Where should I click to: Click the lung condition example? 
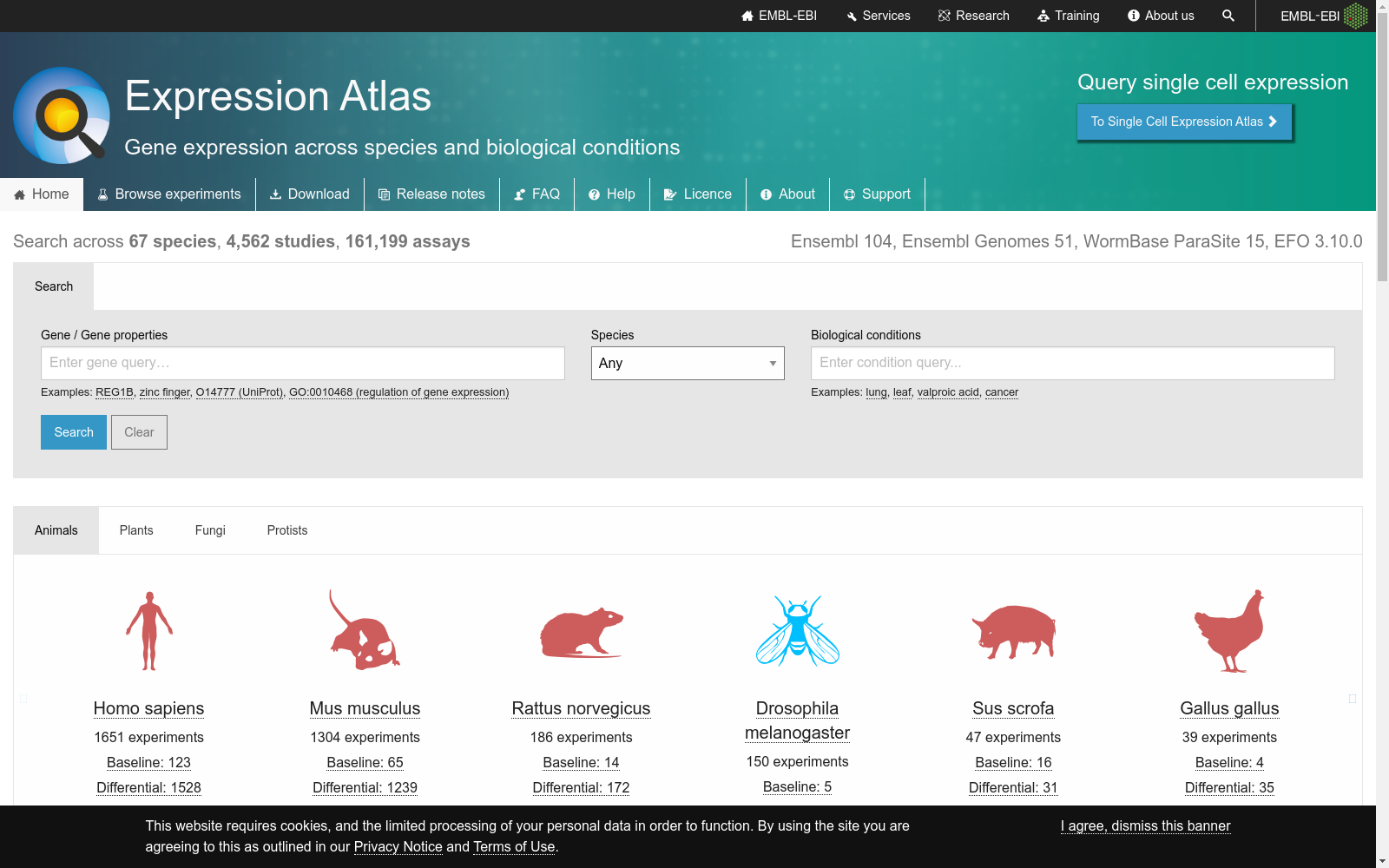[877, 392]
